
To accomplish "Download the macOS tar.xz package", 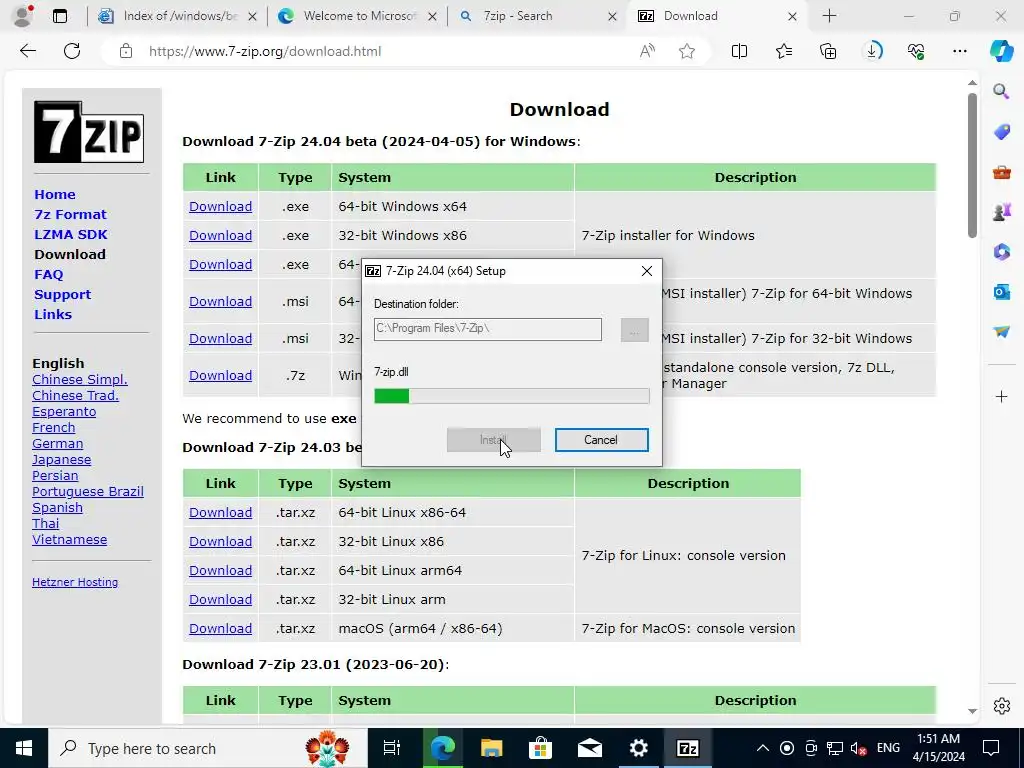I will coord(220,628).
